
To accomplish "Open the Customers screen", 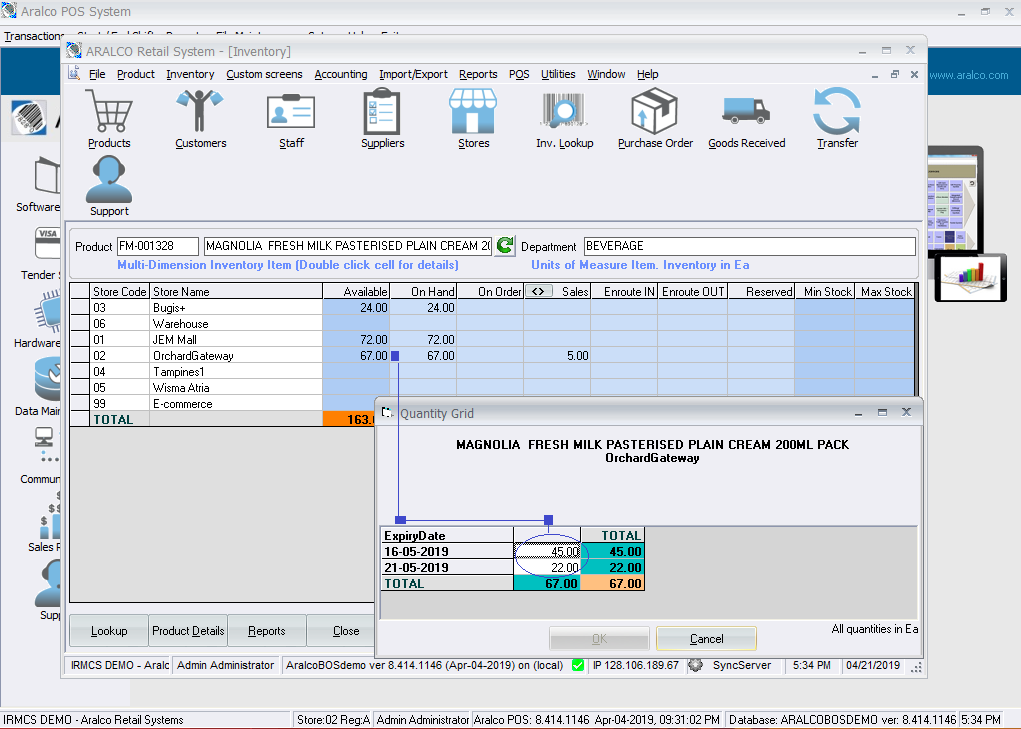I will 200,115.
